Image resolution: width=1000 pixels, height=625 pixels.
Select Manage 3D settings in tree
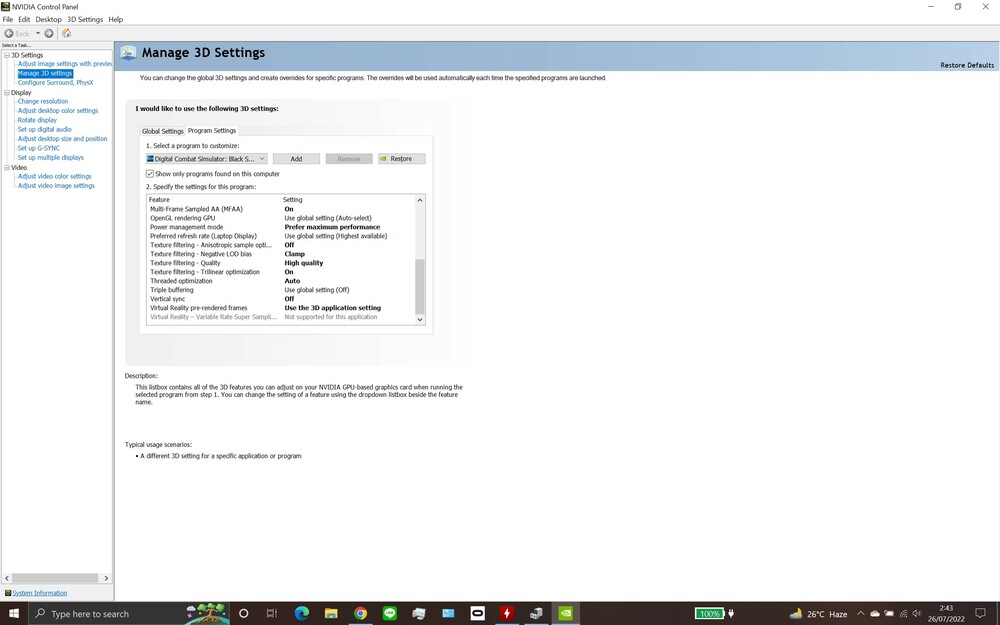click(x=45, y=73)
